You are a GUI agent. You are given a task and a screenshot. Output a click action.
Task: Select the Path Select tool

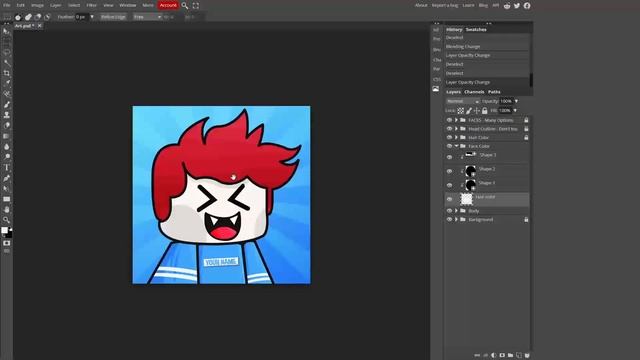tap(6, 189)
